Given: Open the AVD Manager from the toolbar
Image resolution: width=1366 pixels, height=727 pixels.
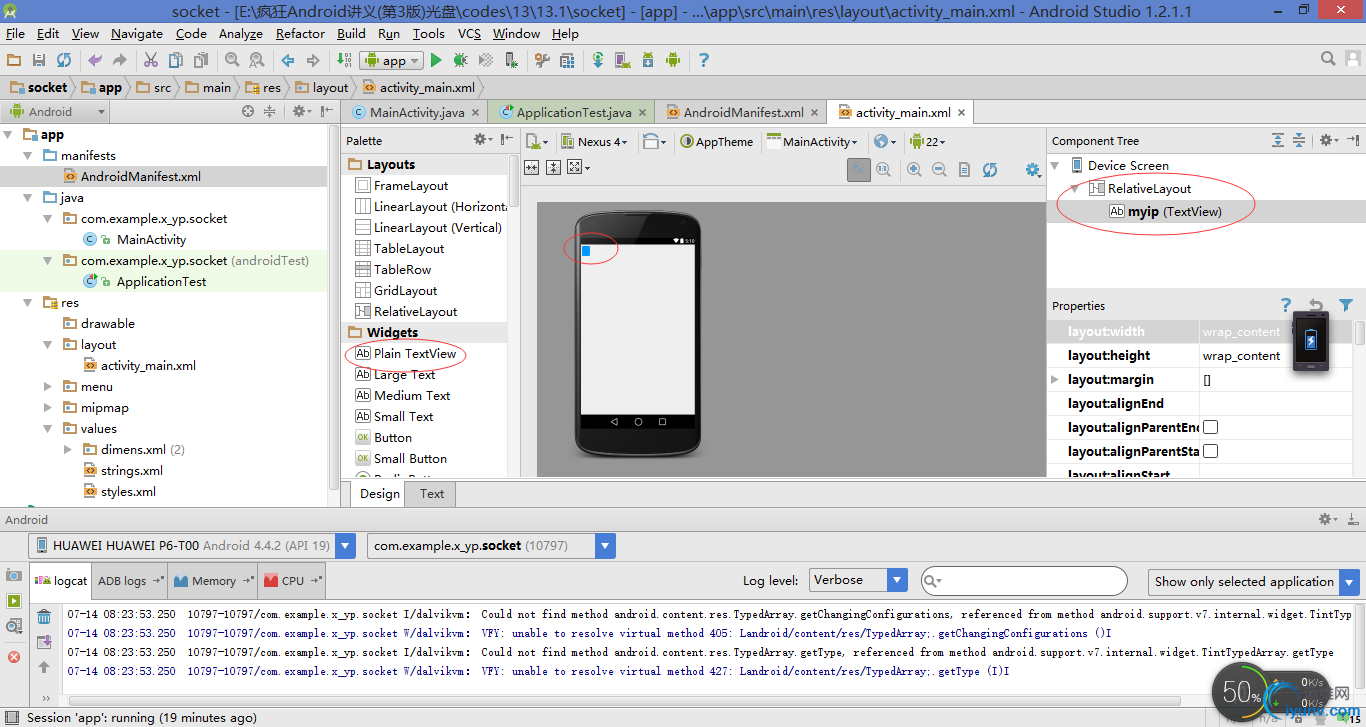Looking at the screenshot, I should point(623,61).
